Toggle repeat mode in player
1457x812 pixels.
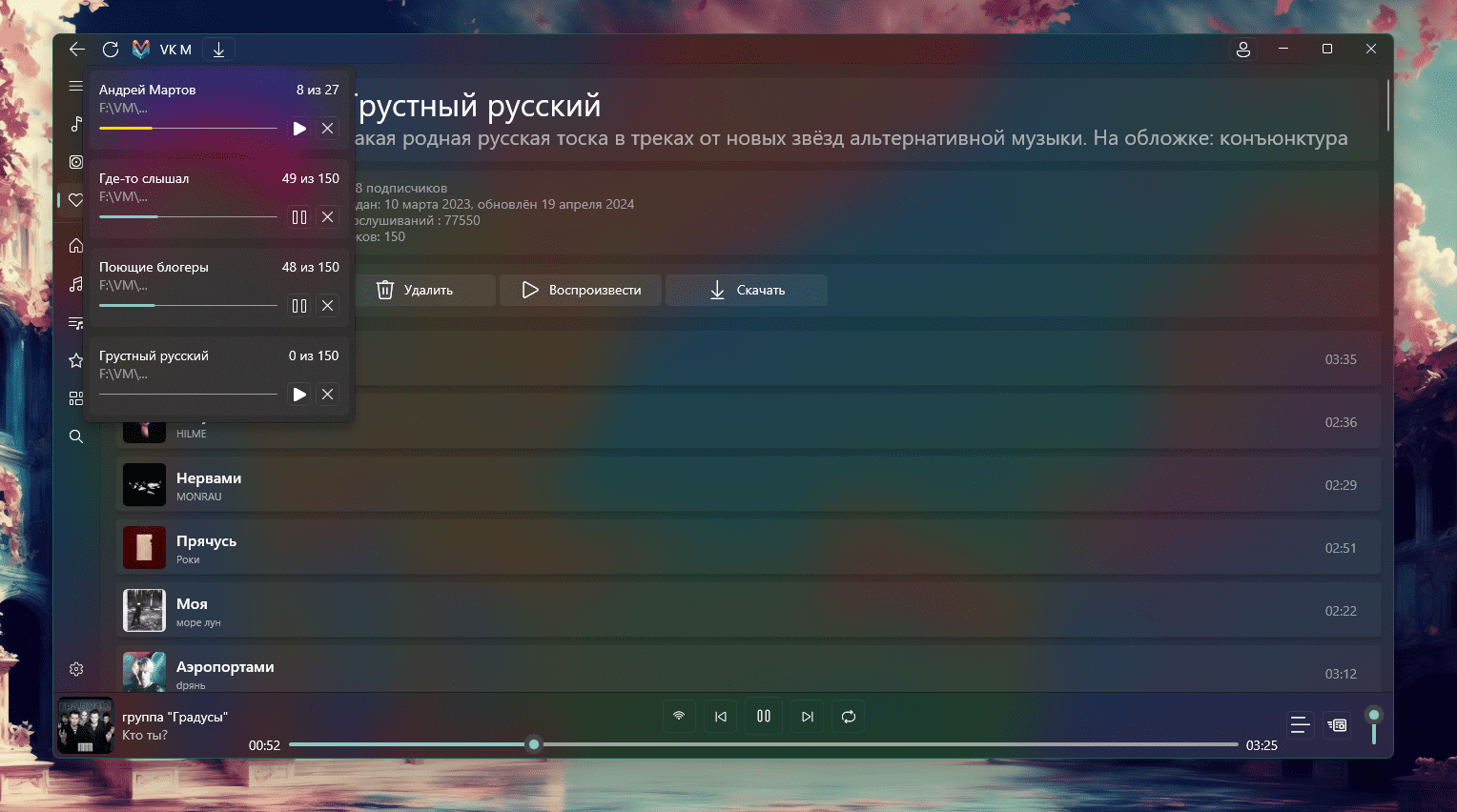tap(849, 716)
